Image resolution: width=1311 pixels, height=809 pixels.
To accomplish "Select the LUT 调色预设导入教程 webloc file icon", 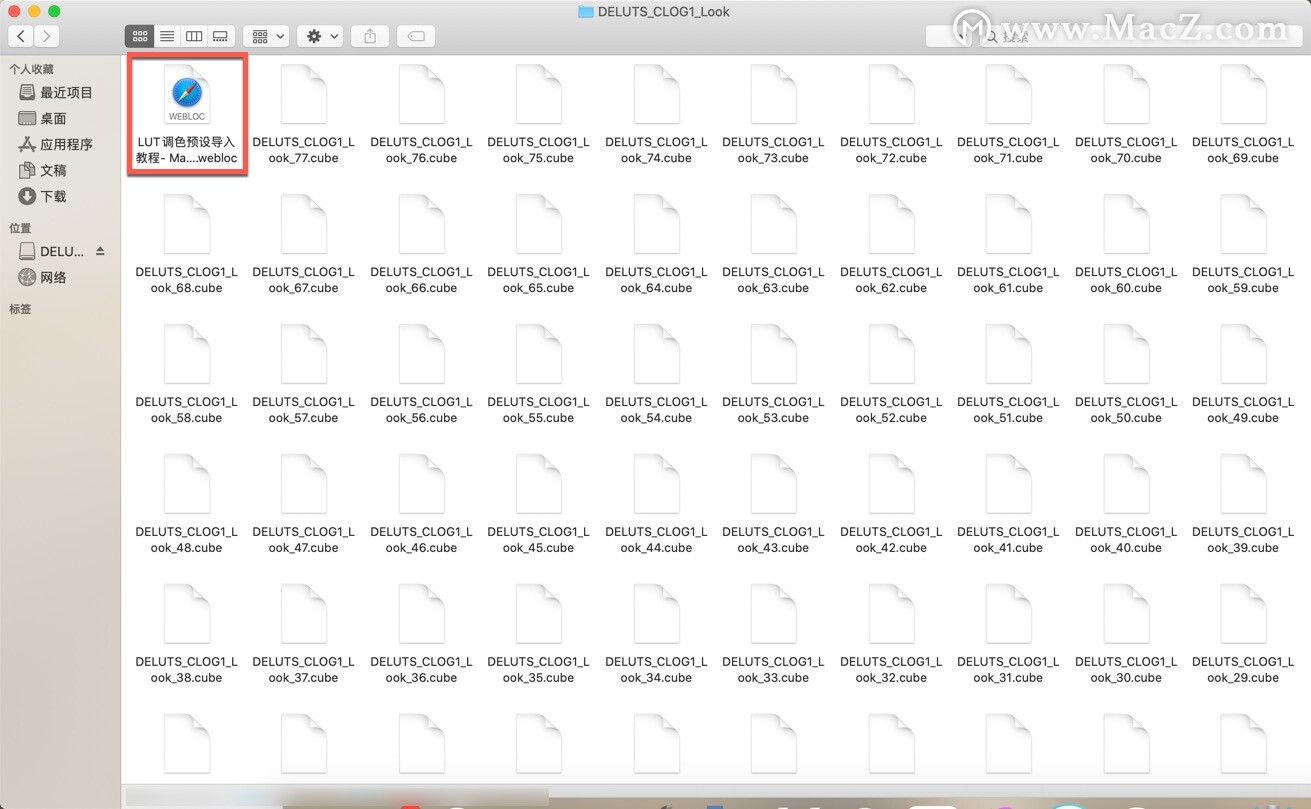I will coord(187,96).
